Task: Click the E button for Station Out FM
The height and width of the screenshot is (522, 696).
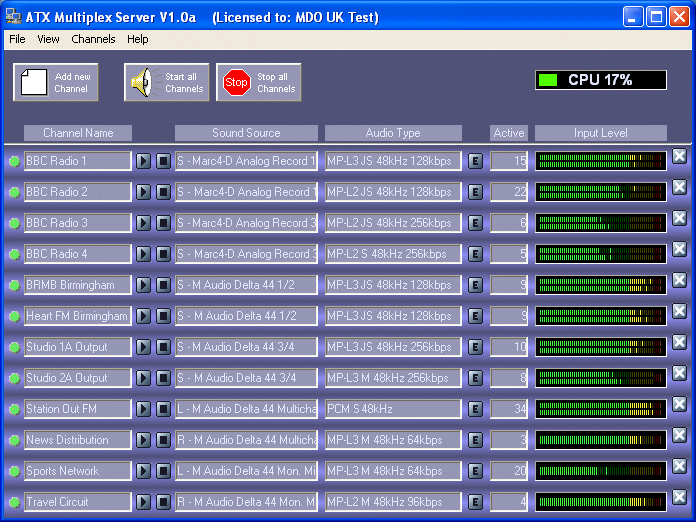Action: (475, 409)
